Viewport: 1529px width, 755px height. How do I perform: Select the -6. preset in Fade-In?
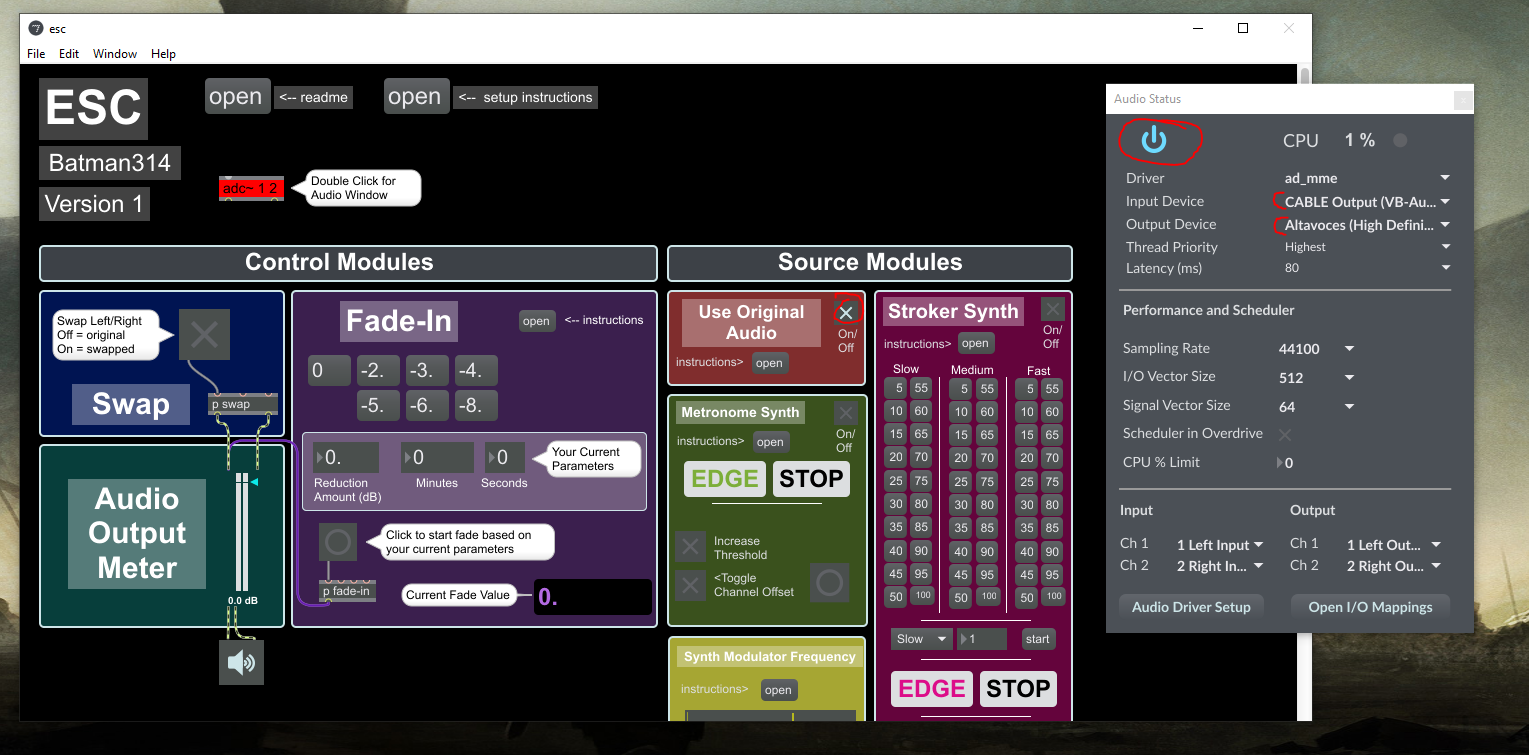427,406
